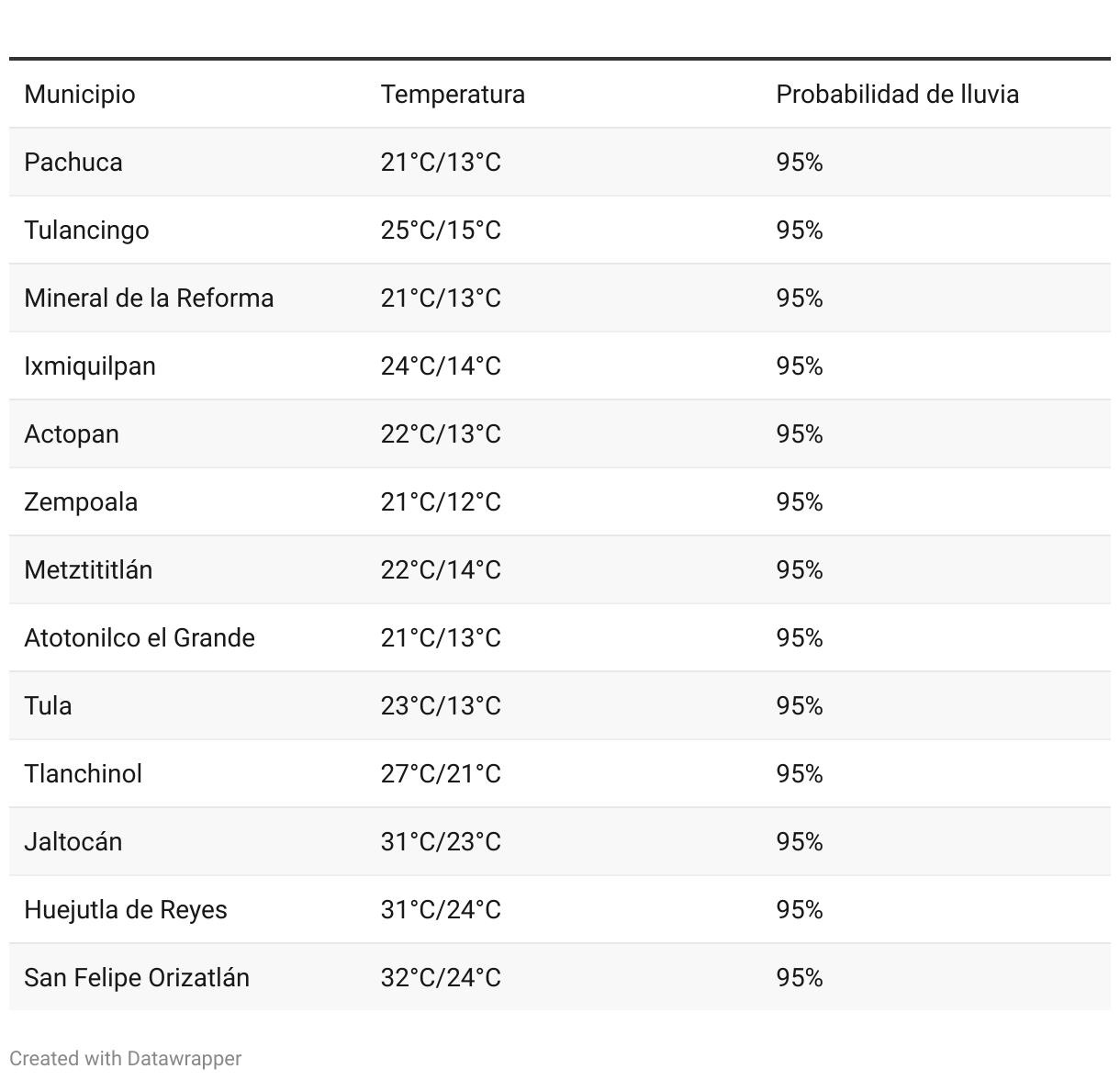Viewport: 1120px width, 1080px height.
Task: Select the Pachuca row name
Action: (x=73, y=163)
